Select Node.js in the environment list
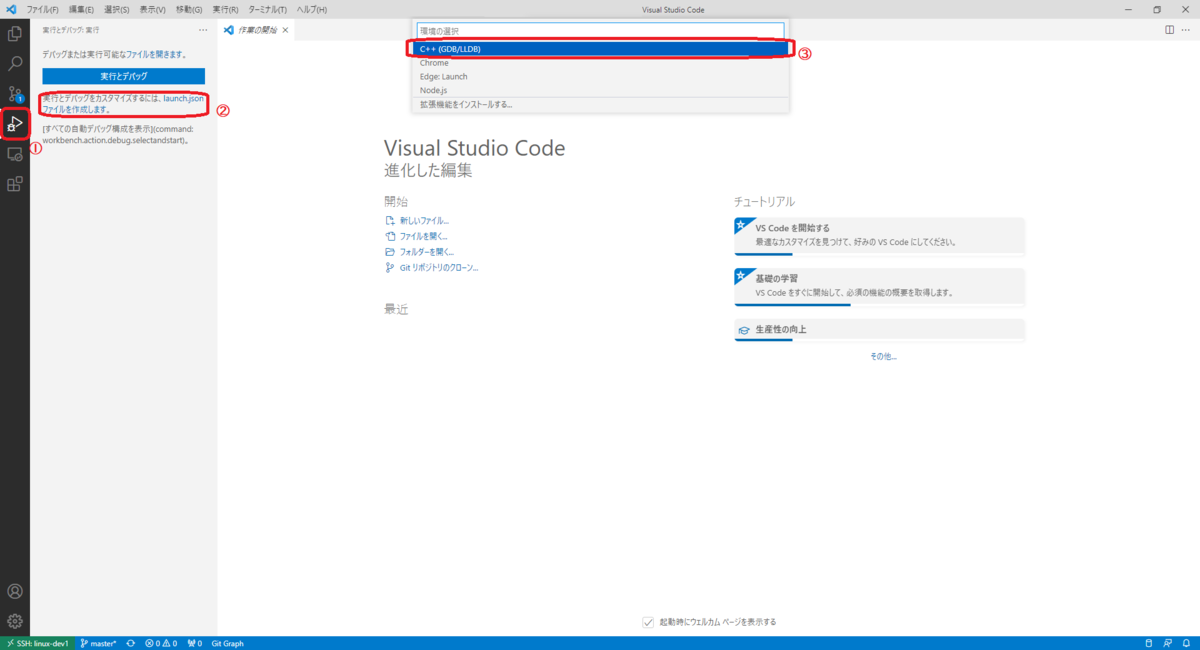Screen dimensions: 1200x650 tap(600, 90)
